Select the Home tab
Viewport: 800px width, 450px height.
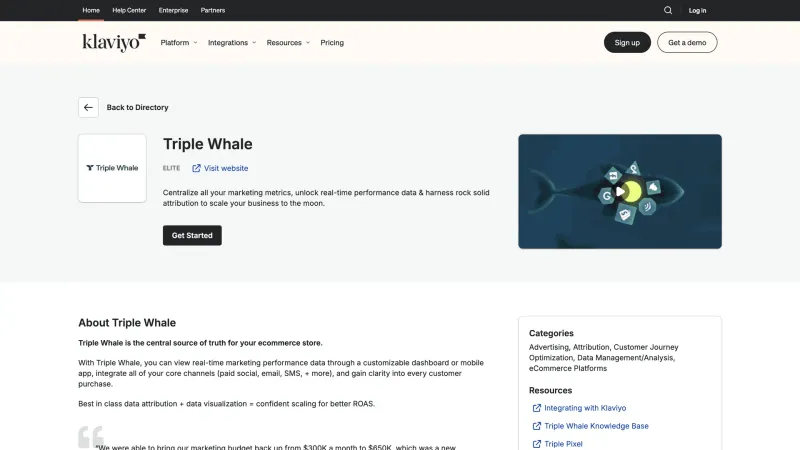[91, 10]
